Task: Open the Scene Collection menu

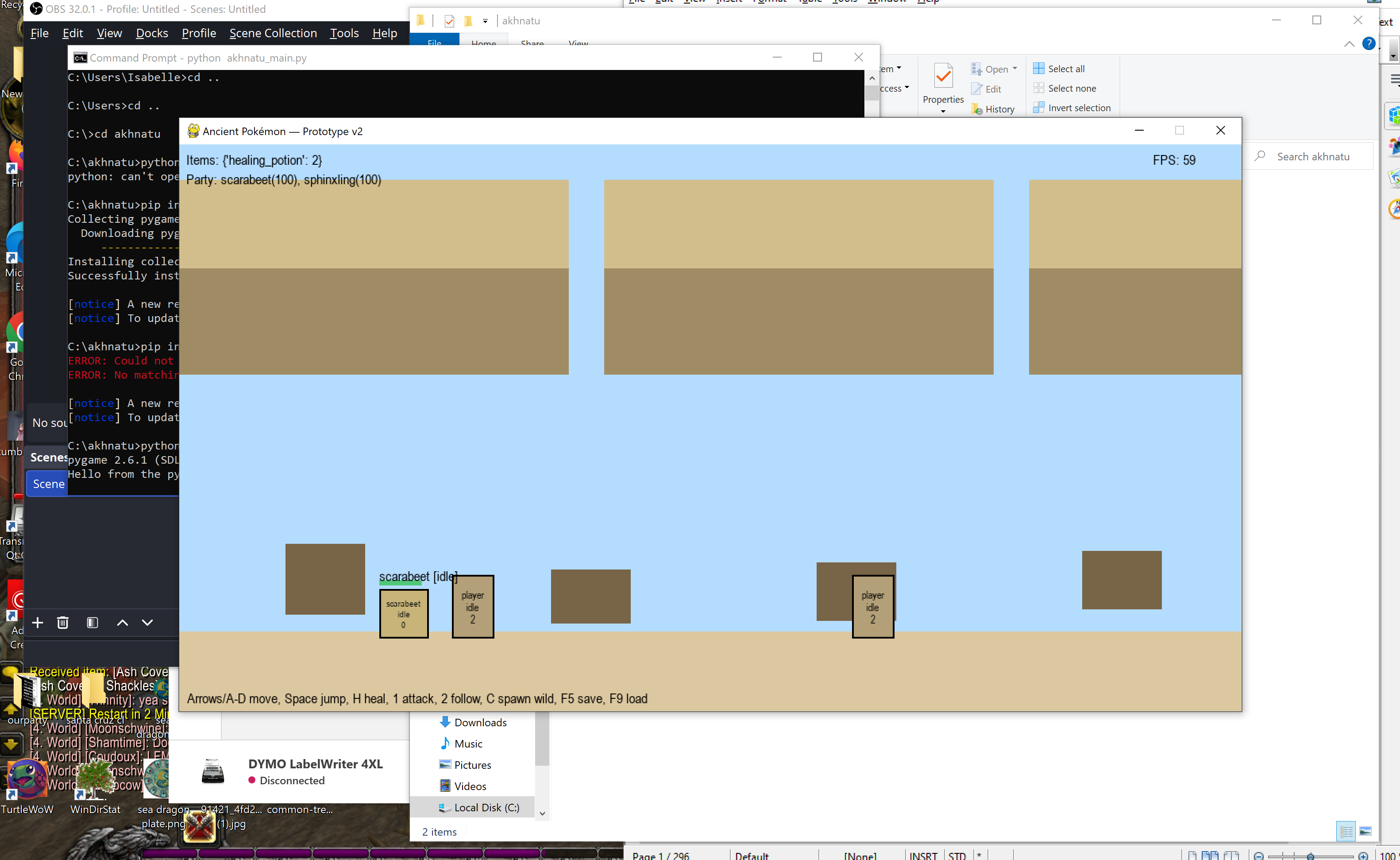Action: 273,33
